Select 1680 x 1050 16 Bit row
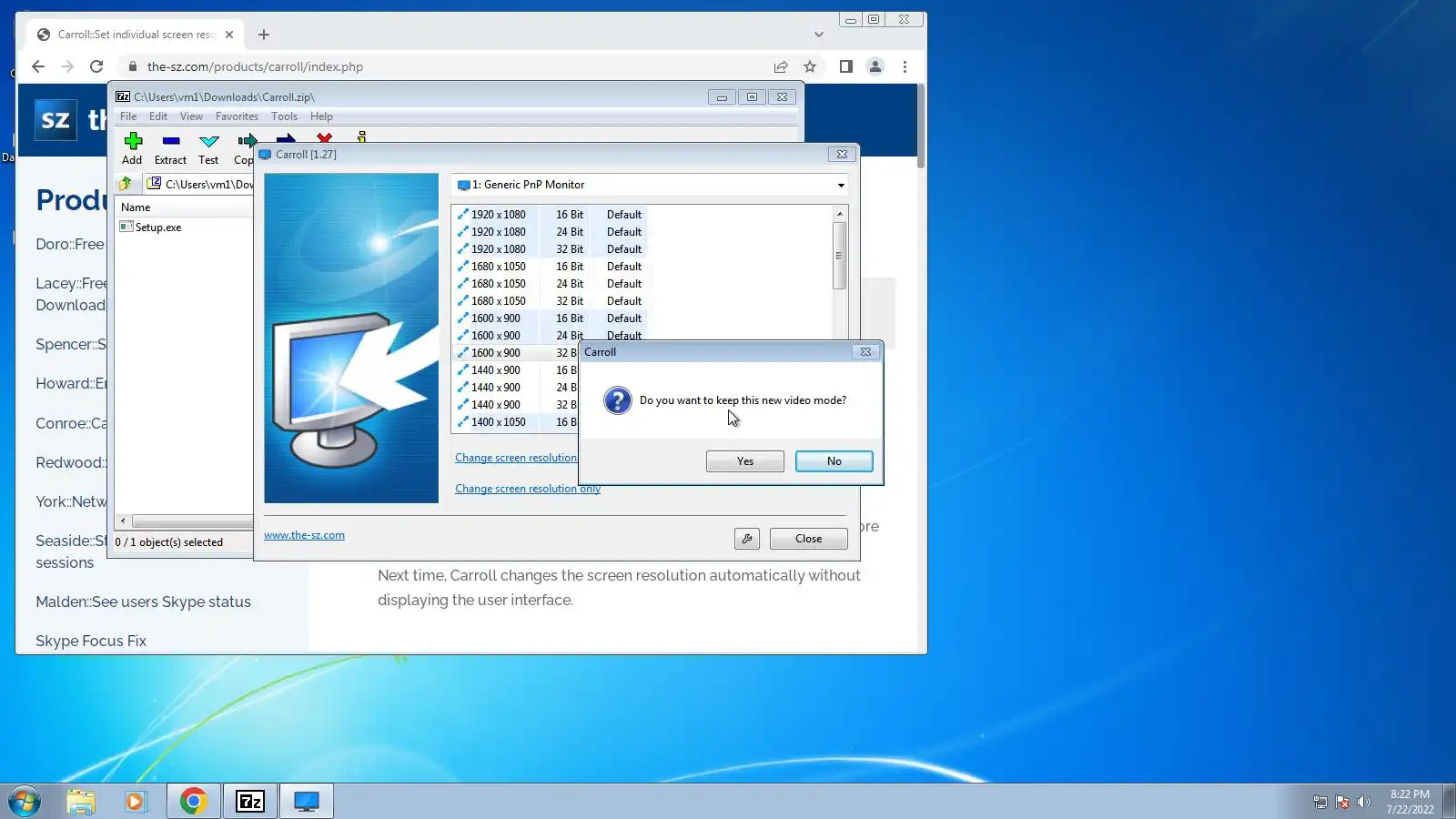This screenshot has width=1456, height=819. click(551, 267)
